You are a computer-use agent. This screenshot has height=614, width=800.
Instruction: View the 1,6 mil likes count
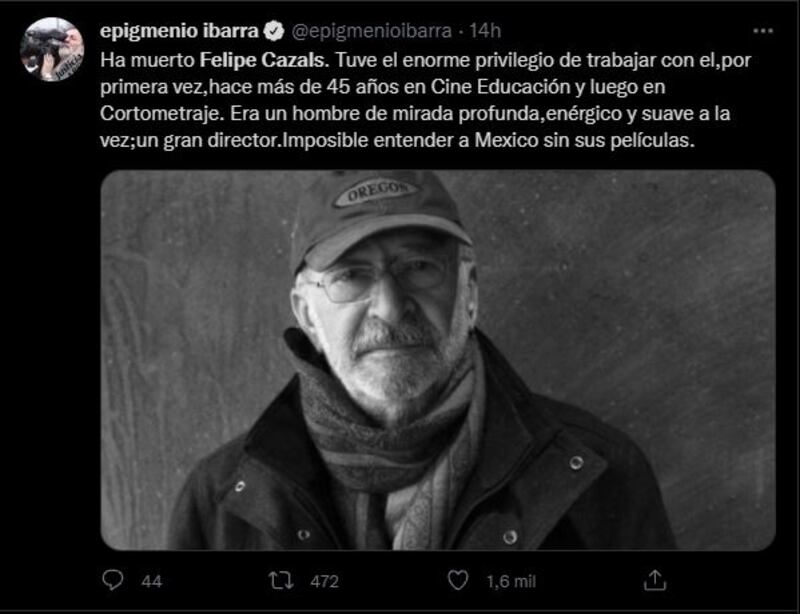click(x=511, y=581)
